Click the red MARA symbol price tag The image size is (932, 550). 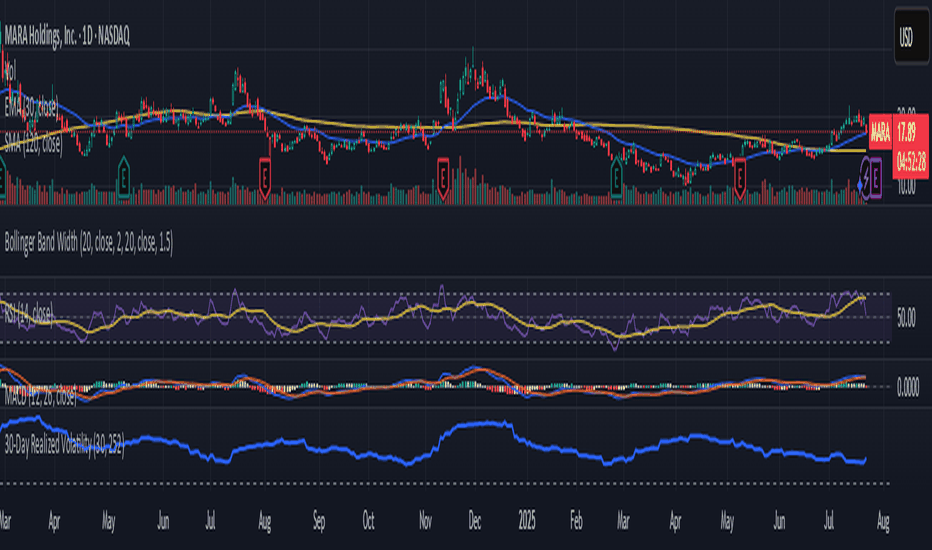coord(880,132)
